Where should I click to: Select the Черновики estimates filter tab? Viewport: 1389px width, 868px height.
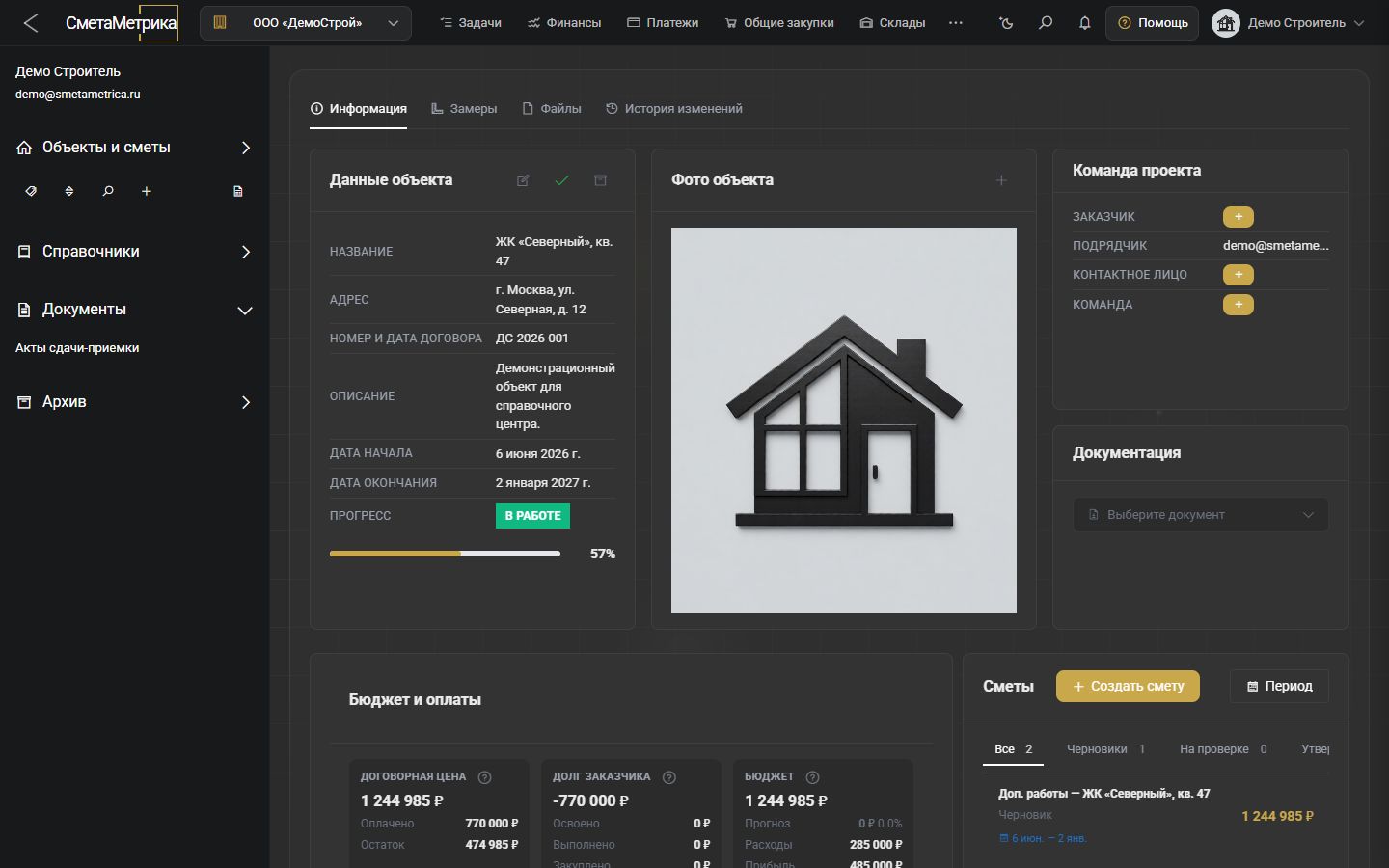point(1105,749)
